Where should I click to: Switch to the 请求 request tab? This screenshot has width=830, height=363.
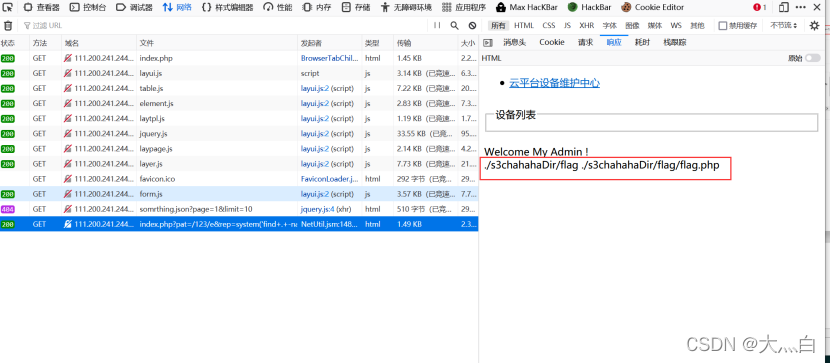point(585,43)
